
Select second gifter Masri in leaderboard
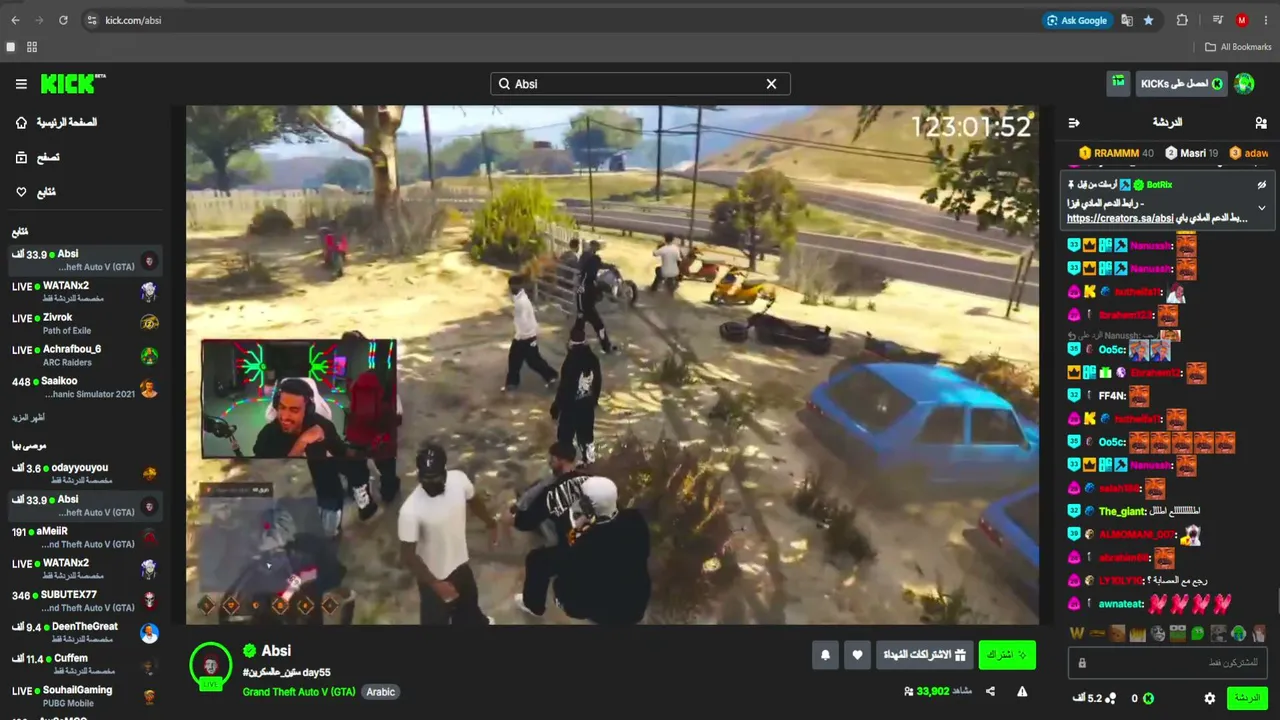point(1191,153)
